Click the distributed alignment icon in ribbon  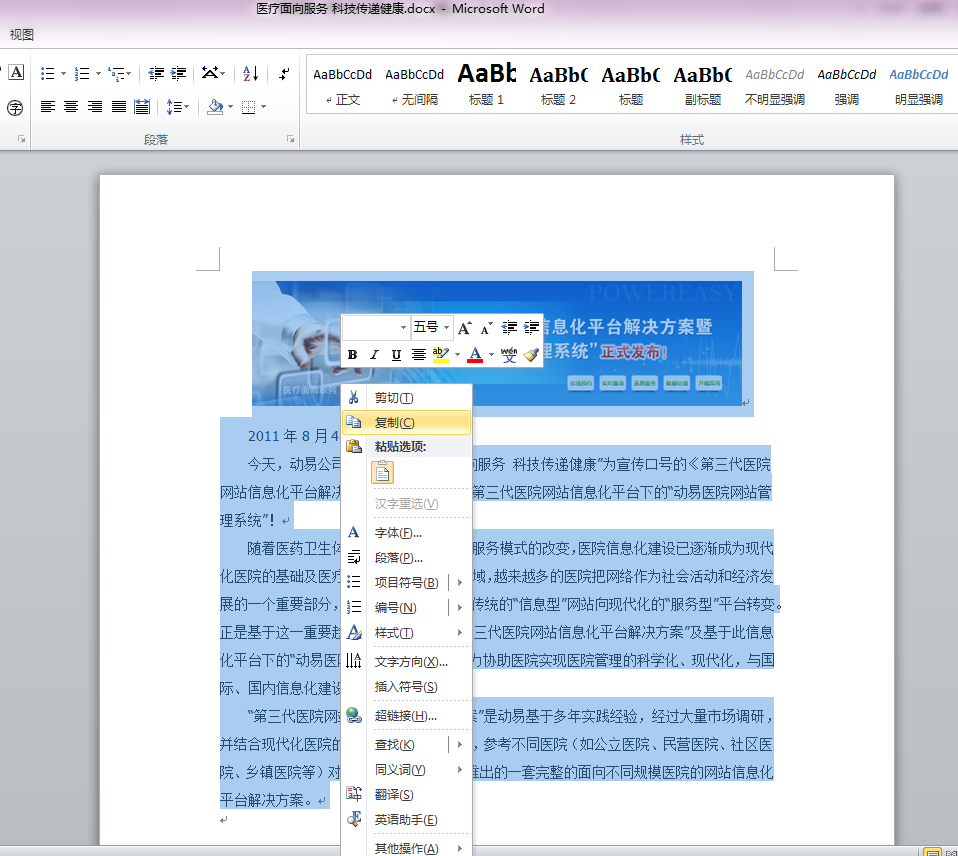pyautogui.click(x=142, y=107)
